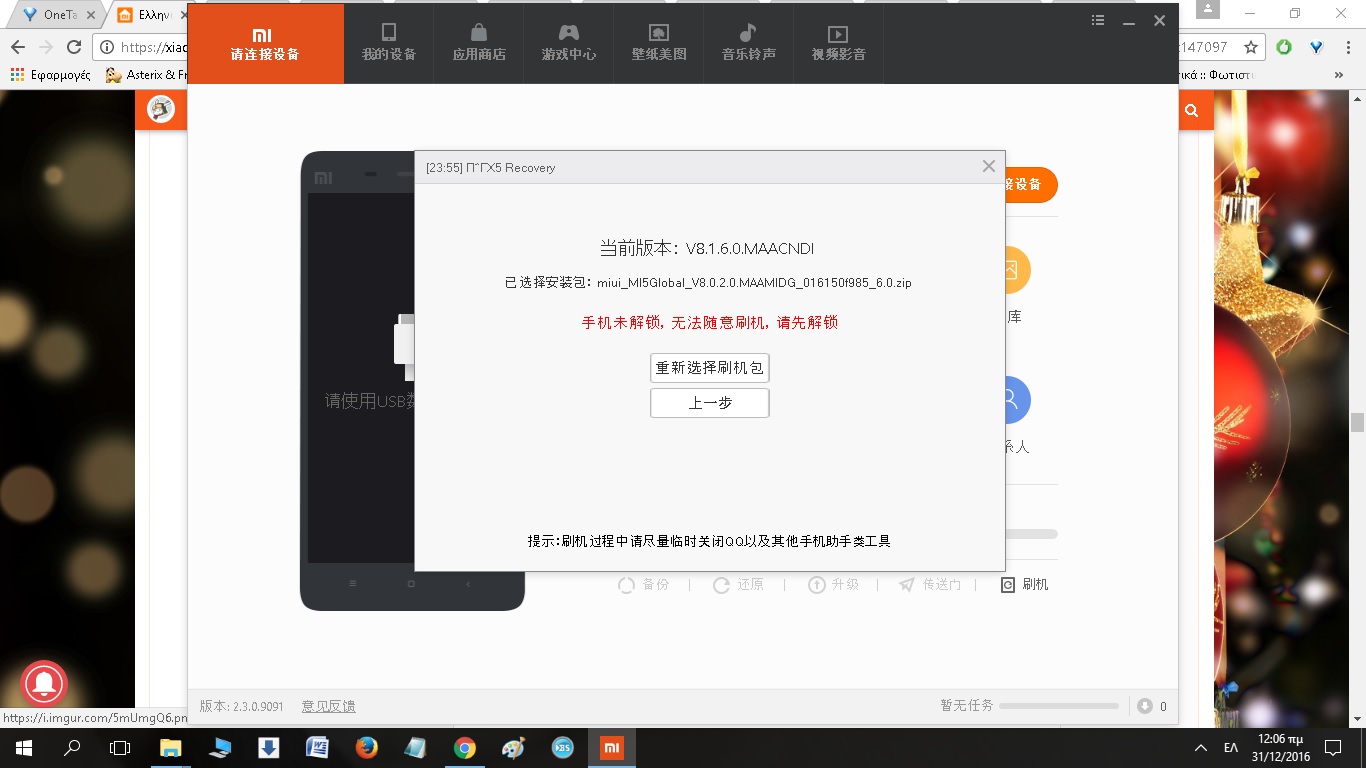Click the blue contacts circle icon
Image resolution: width=1366 pixels, height=768 pixels.
[1017, 400]
